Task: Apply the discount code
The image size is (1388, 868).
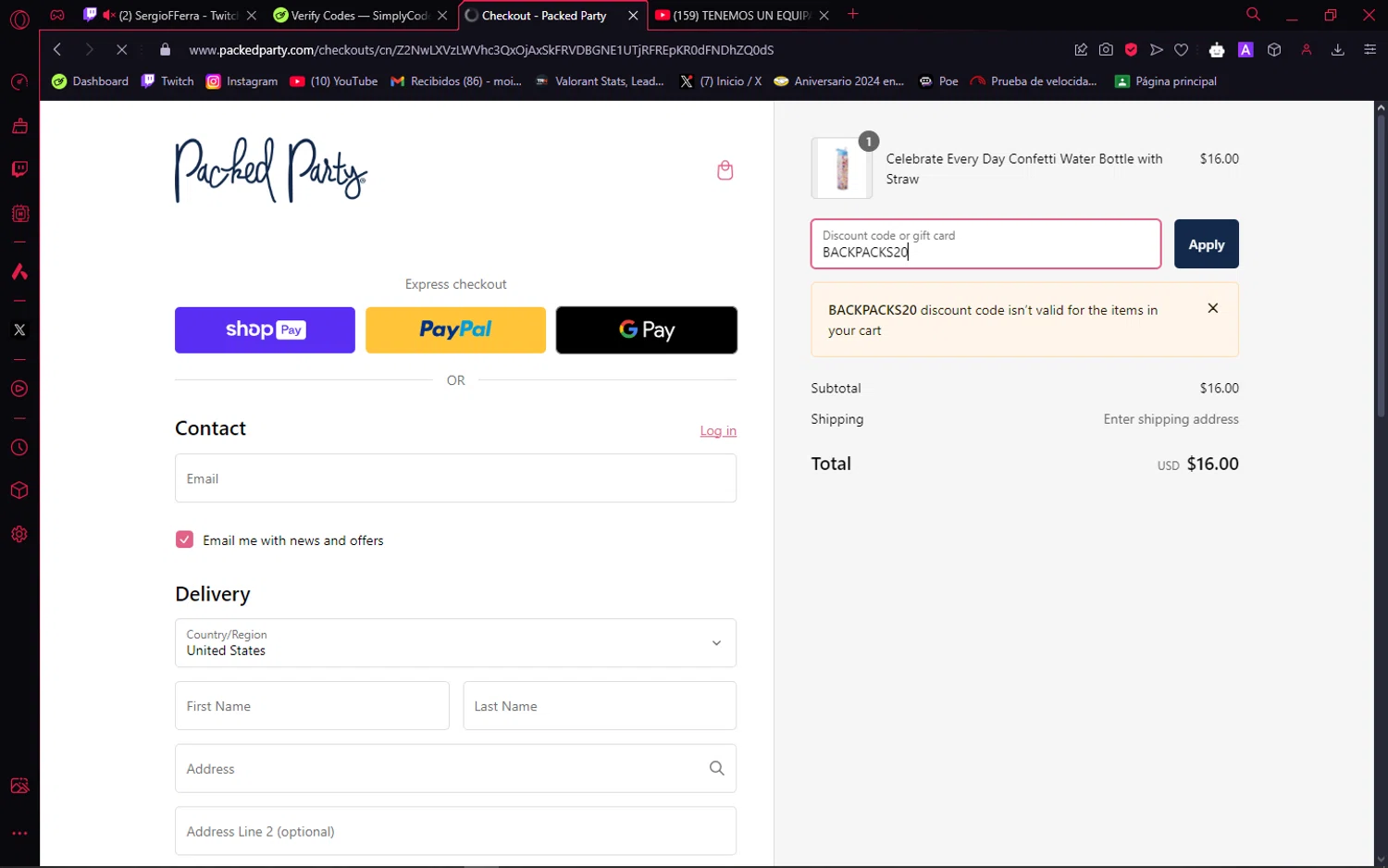Action: (1206, 244)
